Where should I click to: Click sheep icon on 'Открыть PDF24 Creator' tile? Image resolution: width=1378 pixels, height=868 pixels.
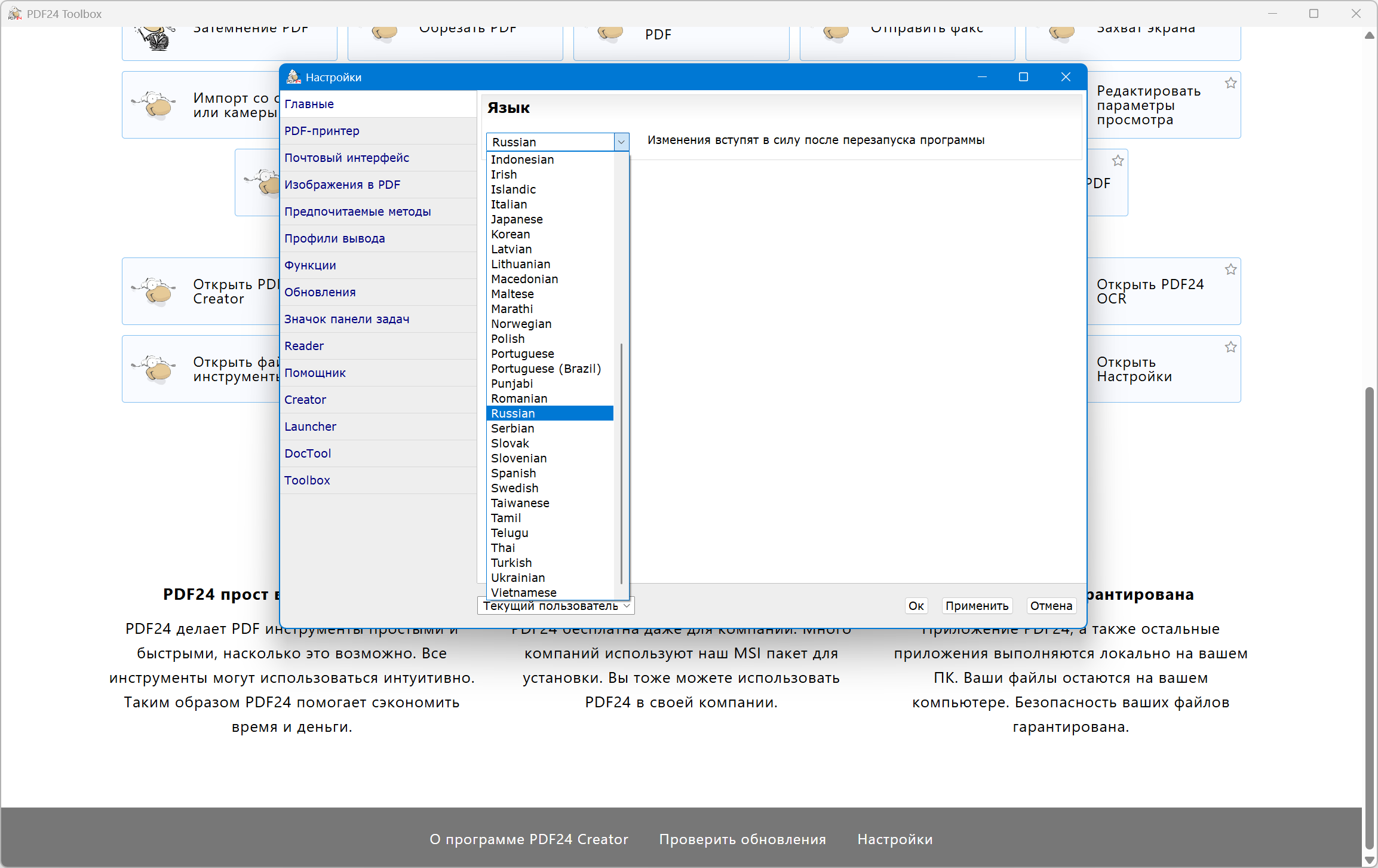tap(155, 292)
